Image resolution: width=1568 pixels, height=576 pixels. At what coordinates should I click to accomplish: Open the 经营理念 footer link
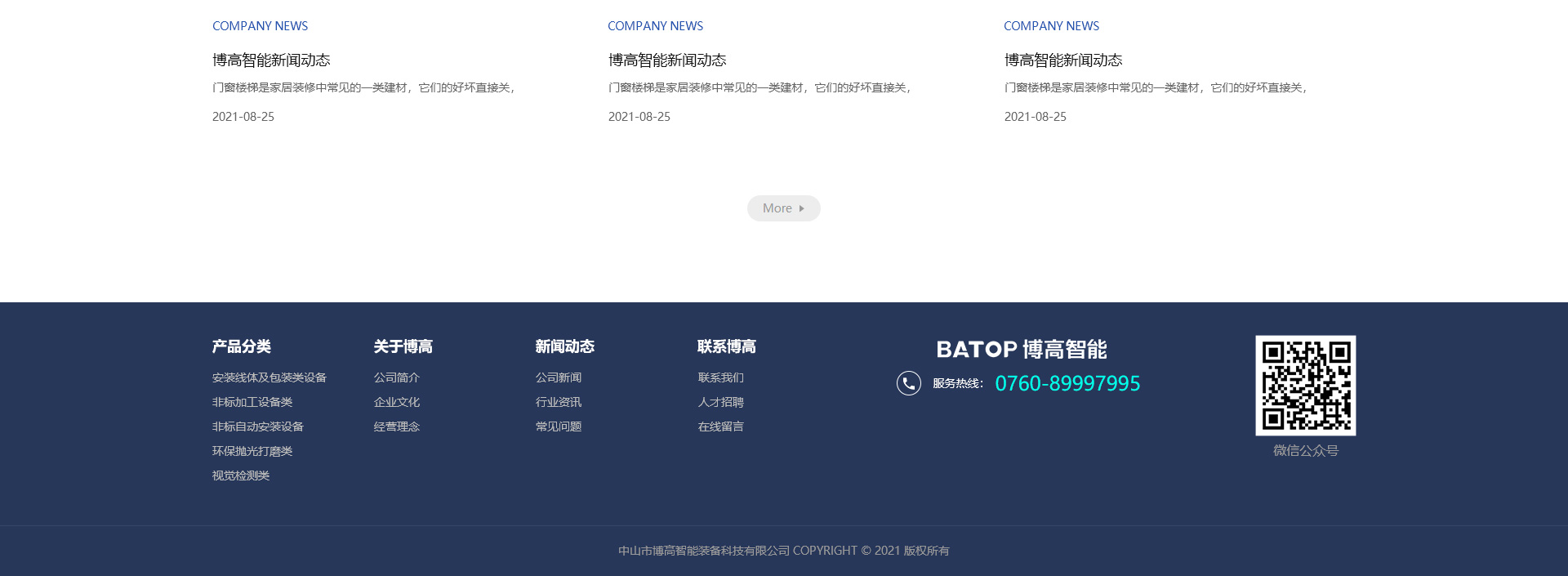396,426
